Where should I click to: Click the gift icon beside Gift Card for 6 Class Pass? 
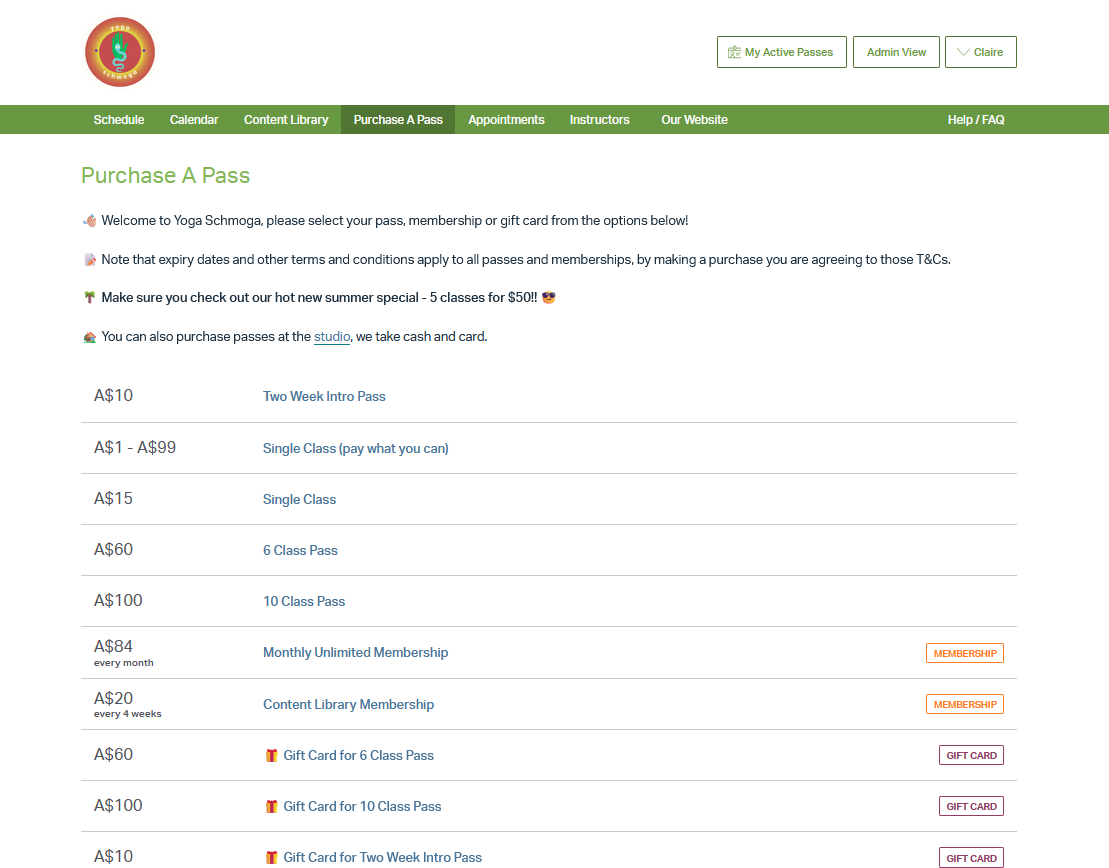(271, 755)
